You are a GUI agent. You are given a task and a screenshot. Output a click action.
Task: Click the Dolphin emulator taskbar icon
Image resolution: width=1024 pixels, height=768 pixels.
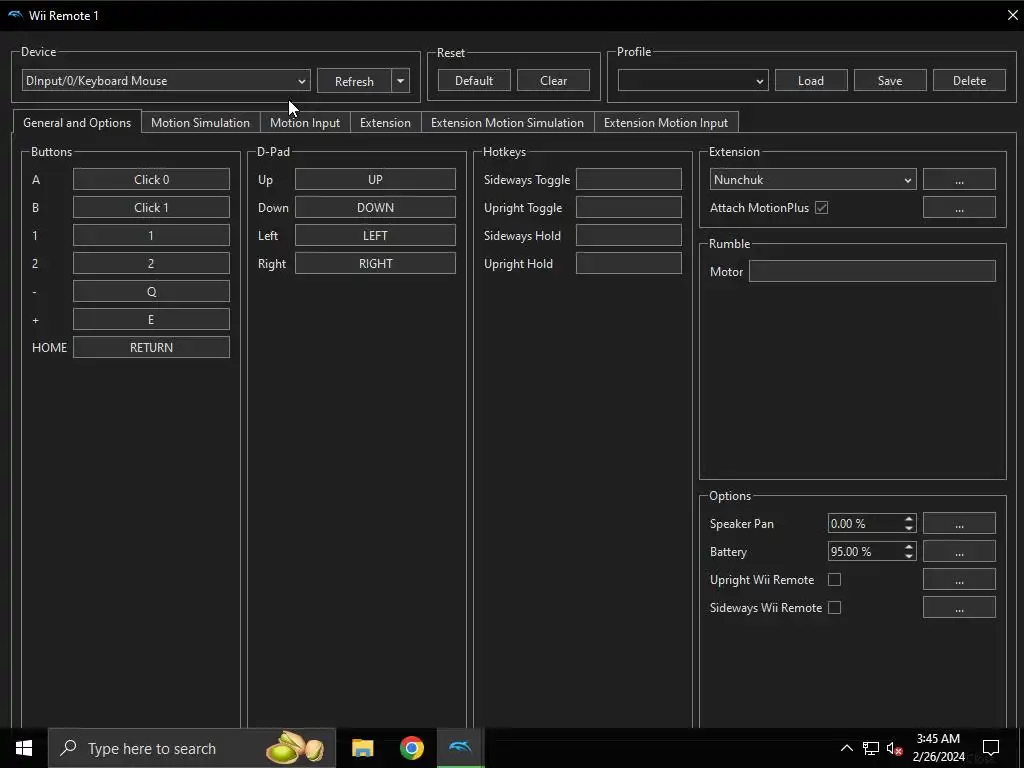460,748
